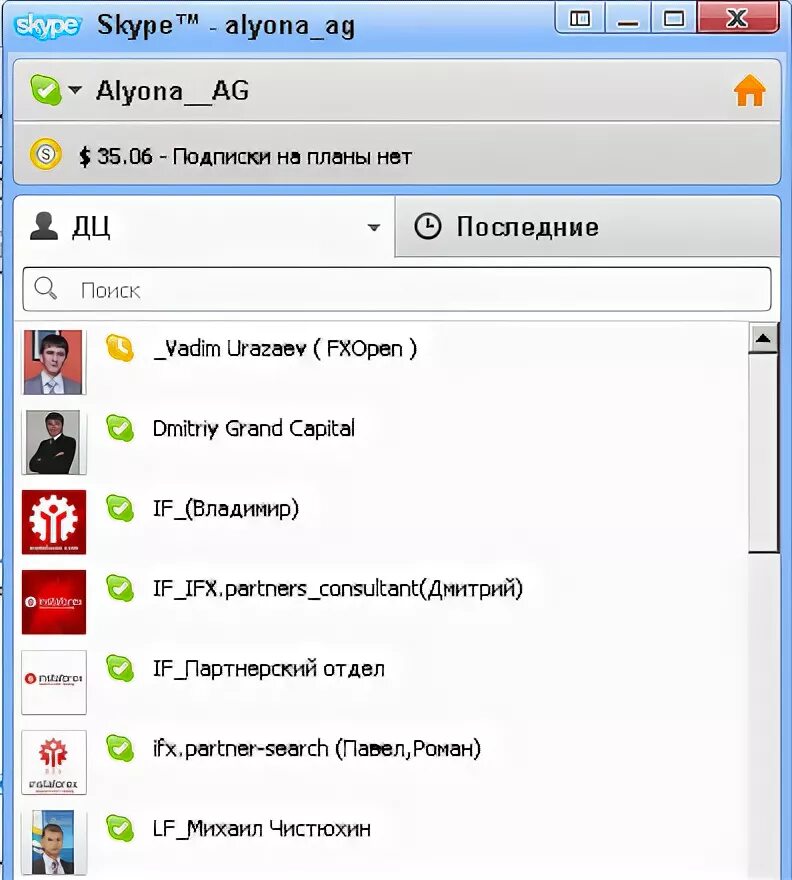
Task: Click the red gear avatar of IF_(Владимир)
Action: 54,522
